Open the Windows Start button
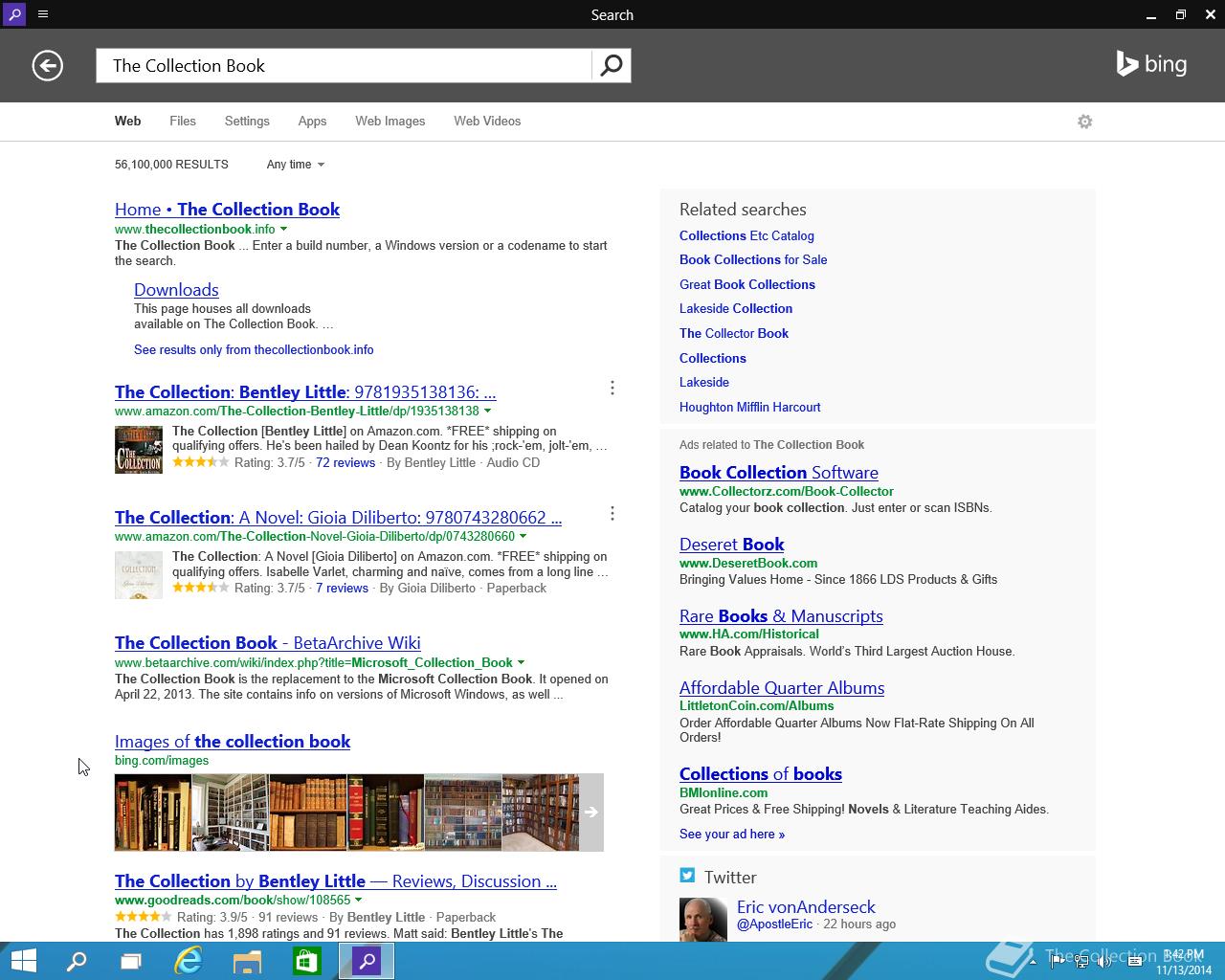 tap(23, 961)
